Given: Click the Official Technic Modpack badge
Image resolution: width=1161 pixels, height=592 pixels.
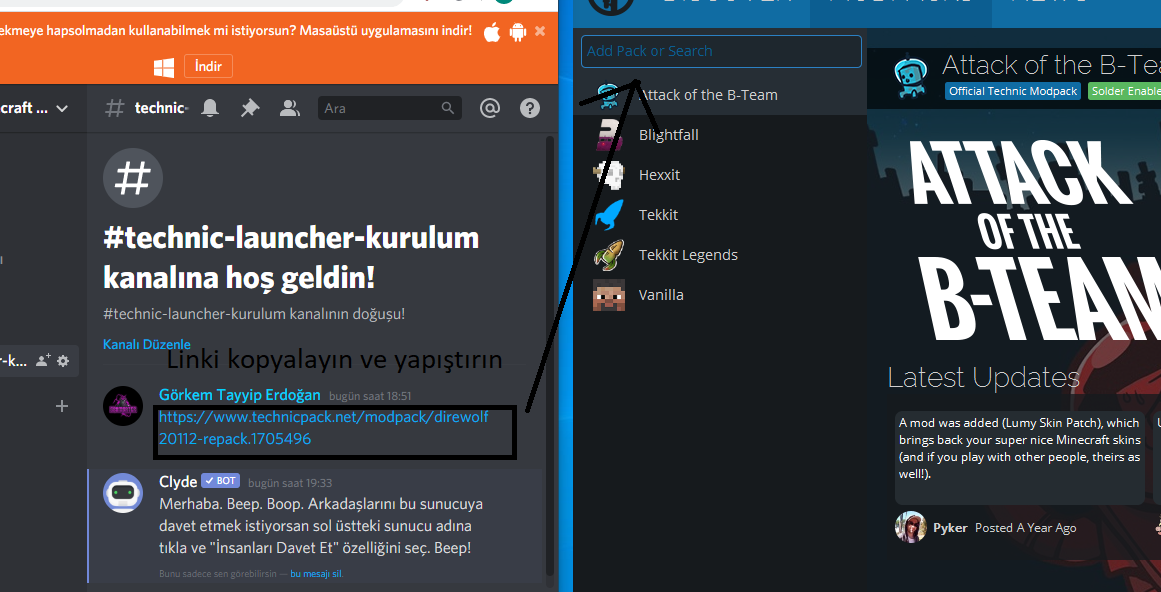Looking at the screenshot, I should pos(1011,91).
